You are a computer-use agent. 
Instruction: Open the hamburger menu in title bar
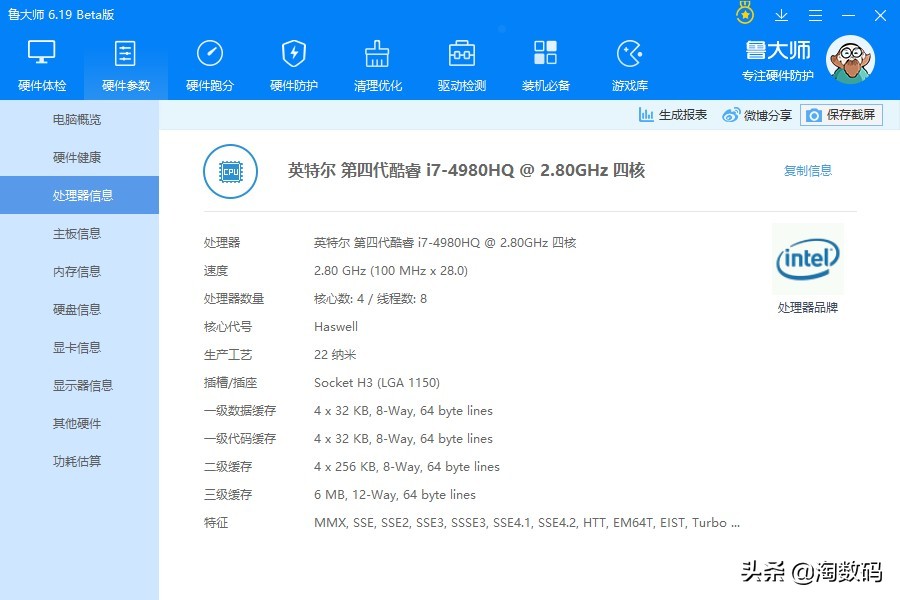tap(815, 14)
